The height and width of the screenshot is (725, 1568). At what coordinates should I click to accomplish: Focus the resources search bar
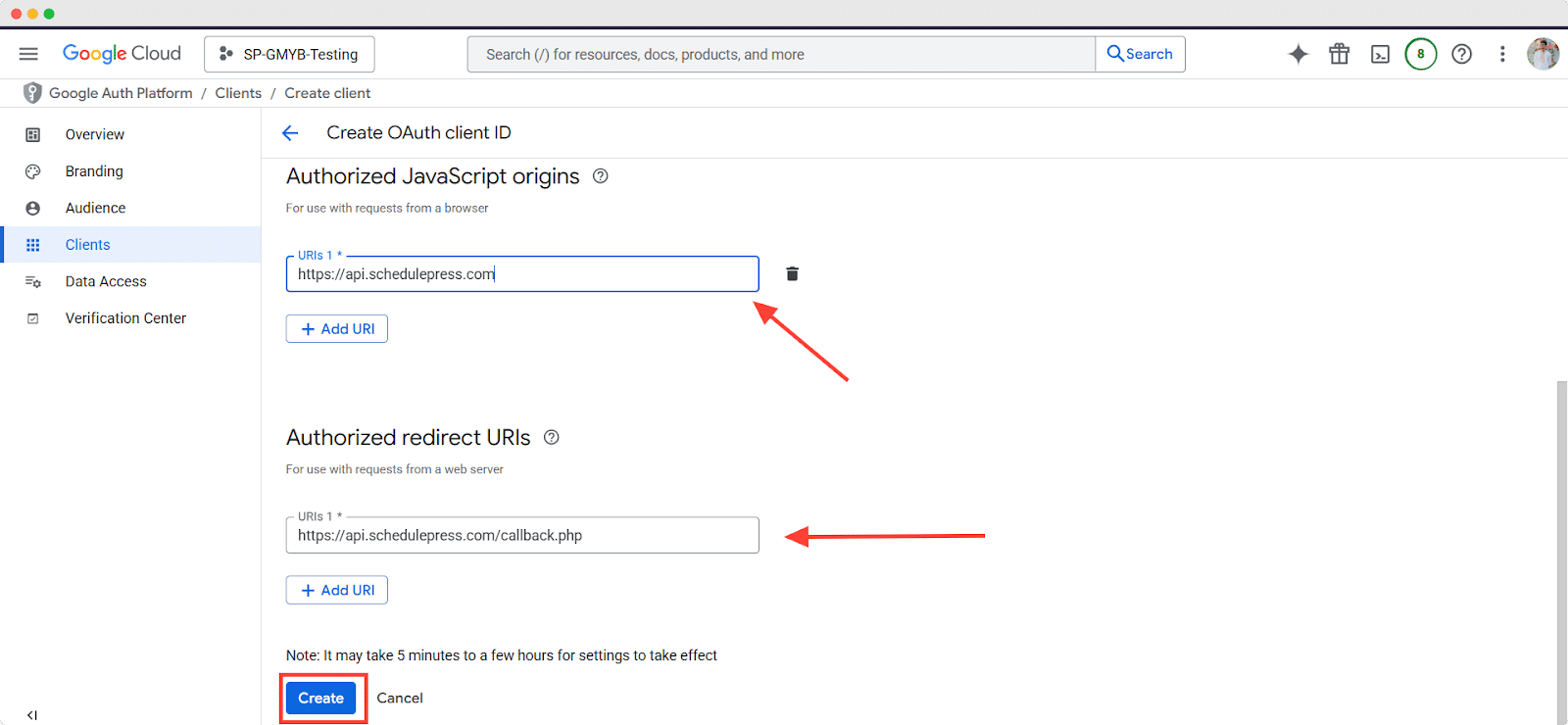pos(781,54)
